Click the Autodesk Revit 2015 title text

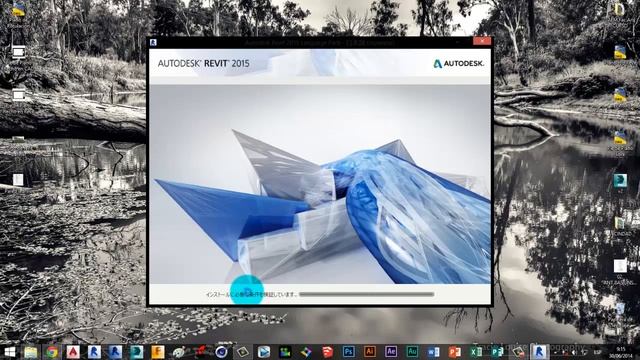click(203, 63)
